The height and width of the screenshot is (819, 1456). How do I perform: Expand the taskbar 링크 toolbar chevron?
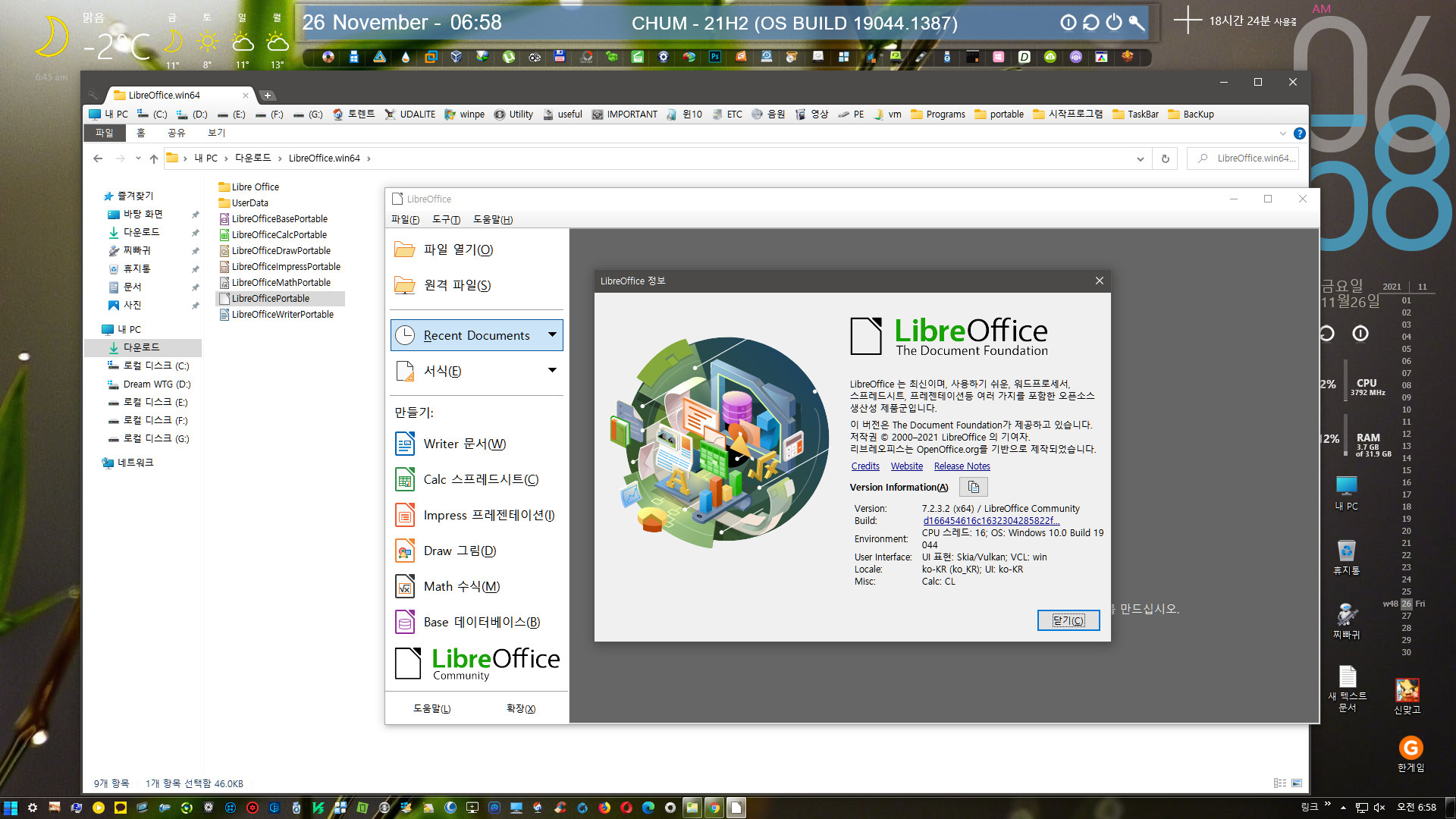pos(1327,804)
